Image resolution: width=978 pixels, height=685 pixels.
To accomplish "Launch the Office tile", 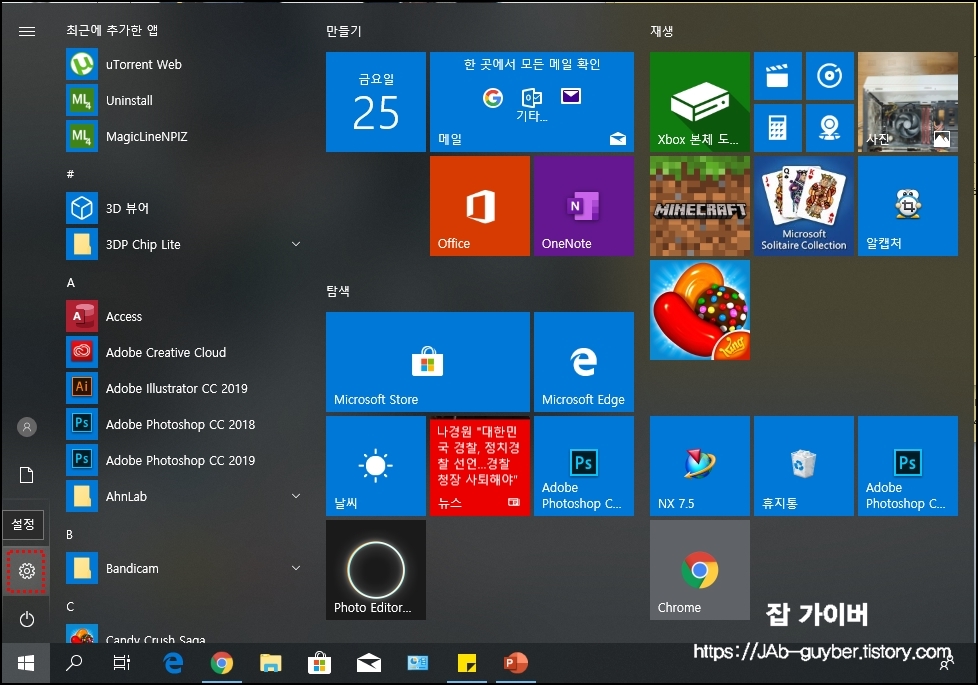I will pos(480,206).
